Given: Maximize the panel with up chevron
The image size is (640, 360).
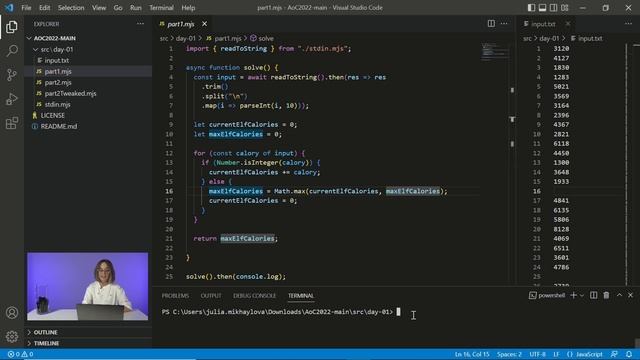Looking at the screenshot, I should tap(619, 295).
